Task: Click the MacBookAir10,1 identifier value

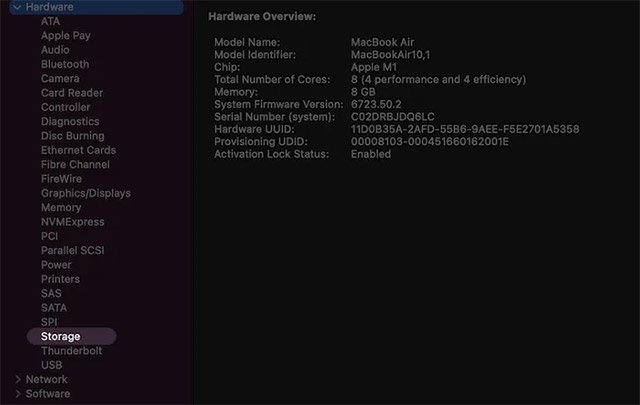Action: coord(391,54)
